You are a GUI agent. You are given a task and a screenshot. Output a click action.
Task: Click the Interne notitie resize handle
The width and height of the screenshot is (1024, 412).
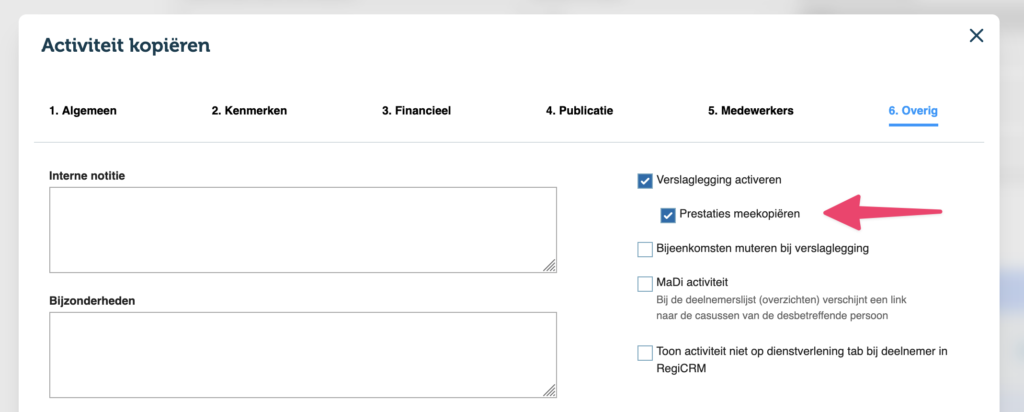(550, 266)
